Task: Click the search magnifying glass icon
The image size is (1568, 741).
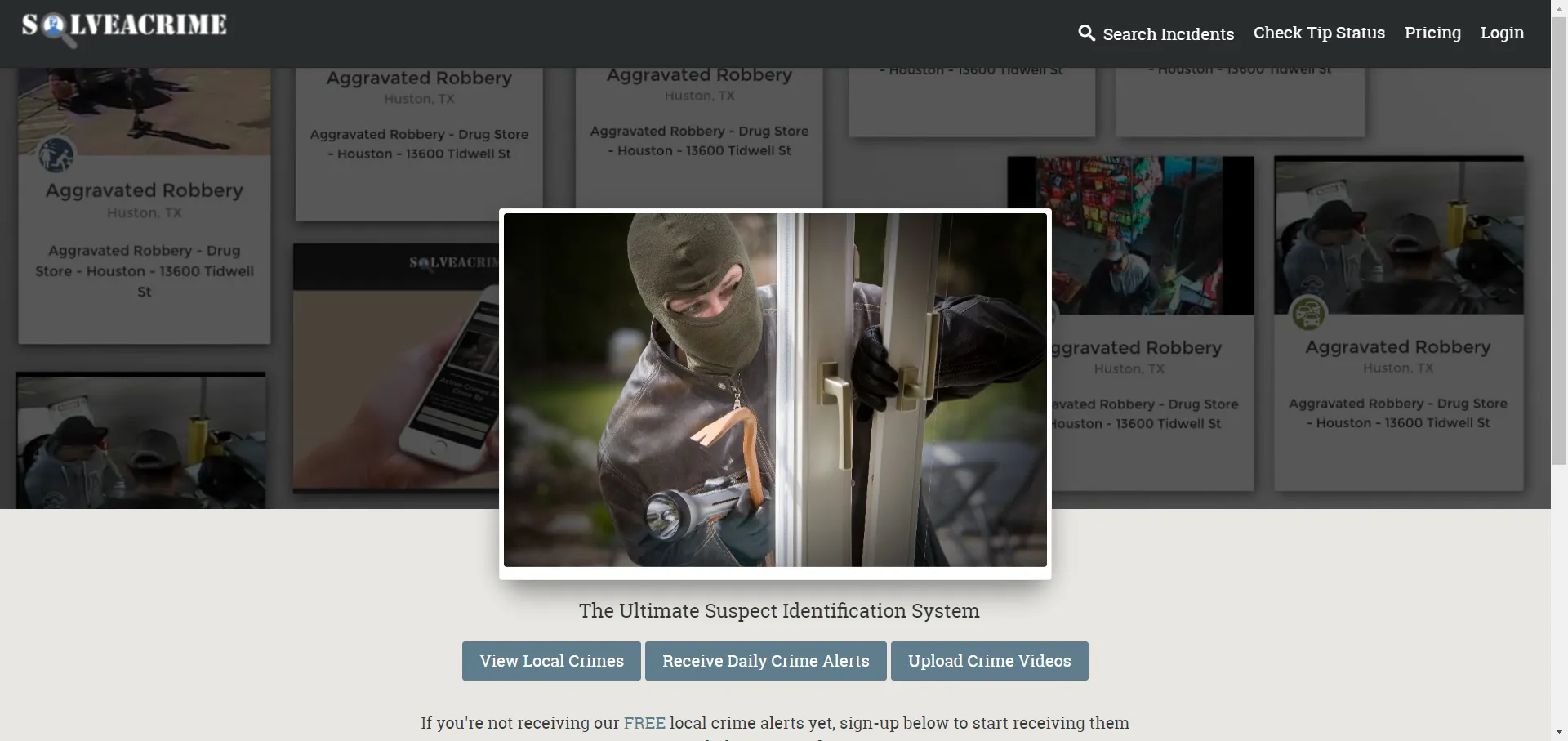Action: [x=1086, y=33]
